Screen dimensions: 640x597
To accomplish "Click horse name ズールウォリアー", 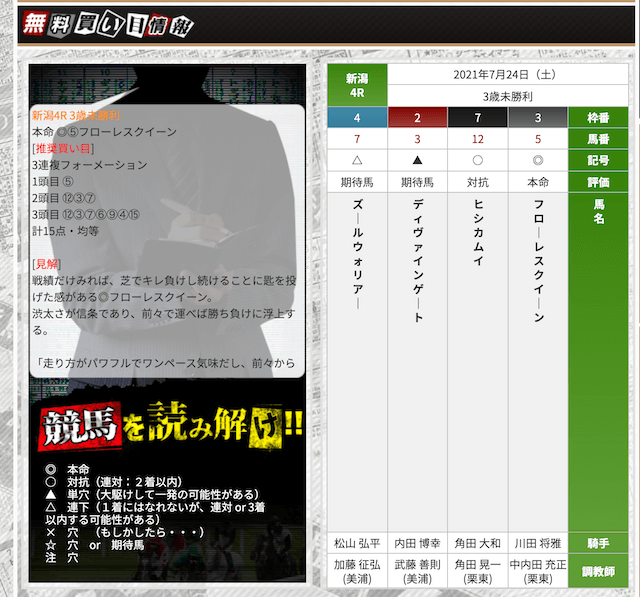I will (x=358, y=254).
